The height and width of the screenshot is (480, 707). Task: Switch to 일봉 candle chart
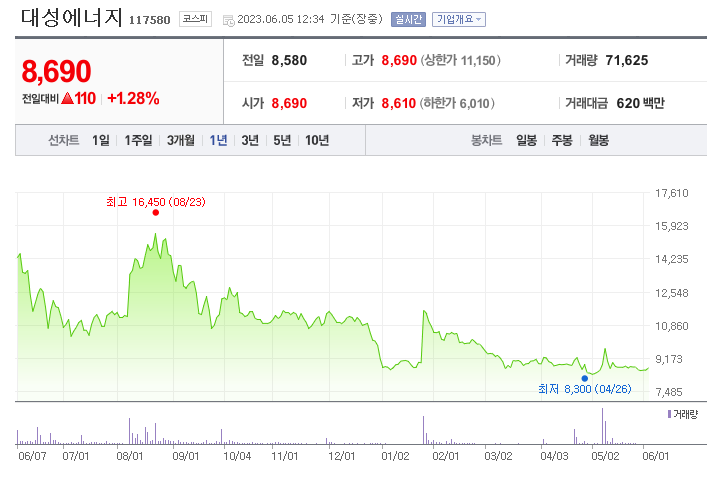pyautogui.click(x=526, y=140)
